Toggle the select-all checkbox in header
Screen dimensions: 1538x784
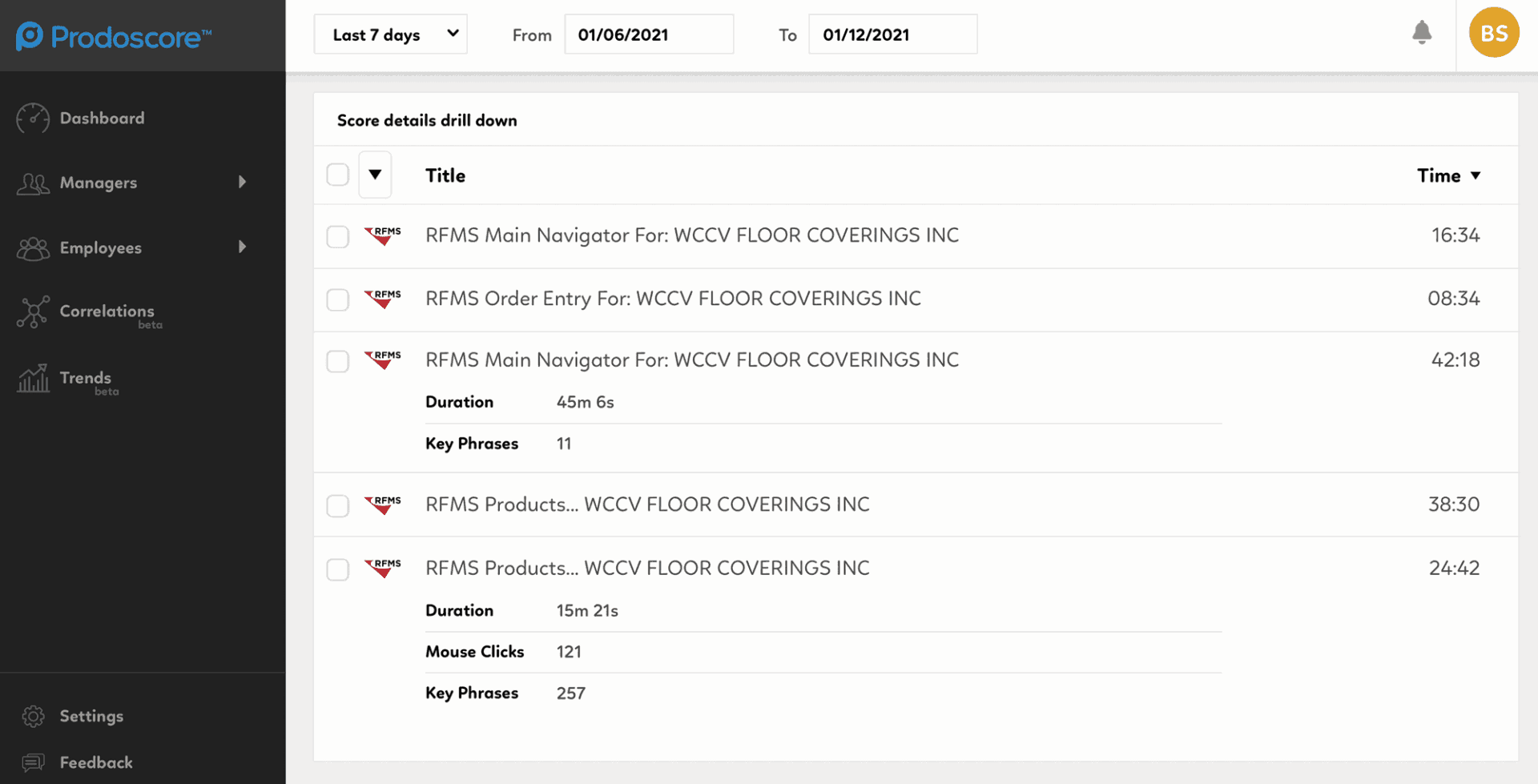coord(338,175)
